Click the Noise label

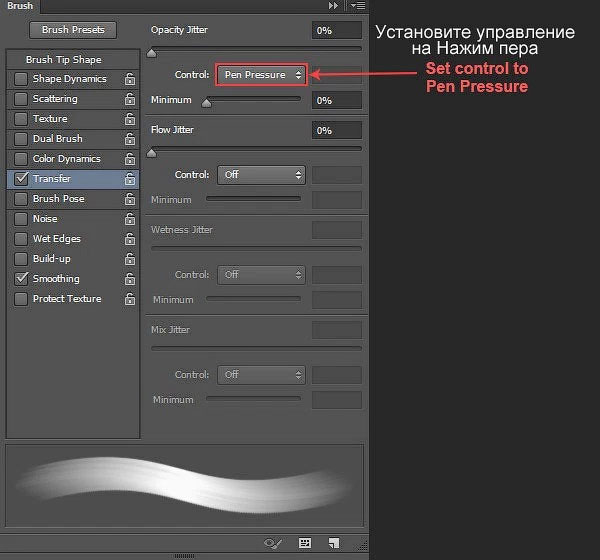coord(45,219)
